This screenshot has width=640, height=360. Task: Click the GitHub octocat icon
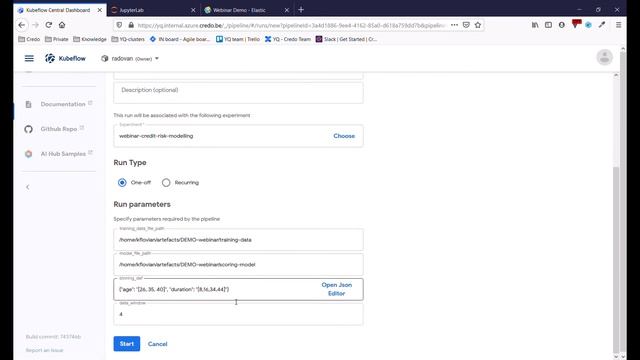coord(28,129)
